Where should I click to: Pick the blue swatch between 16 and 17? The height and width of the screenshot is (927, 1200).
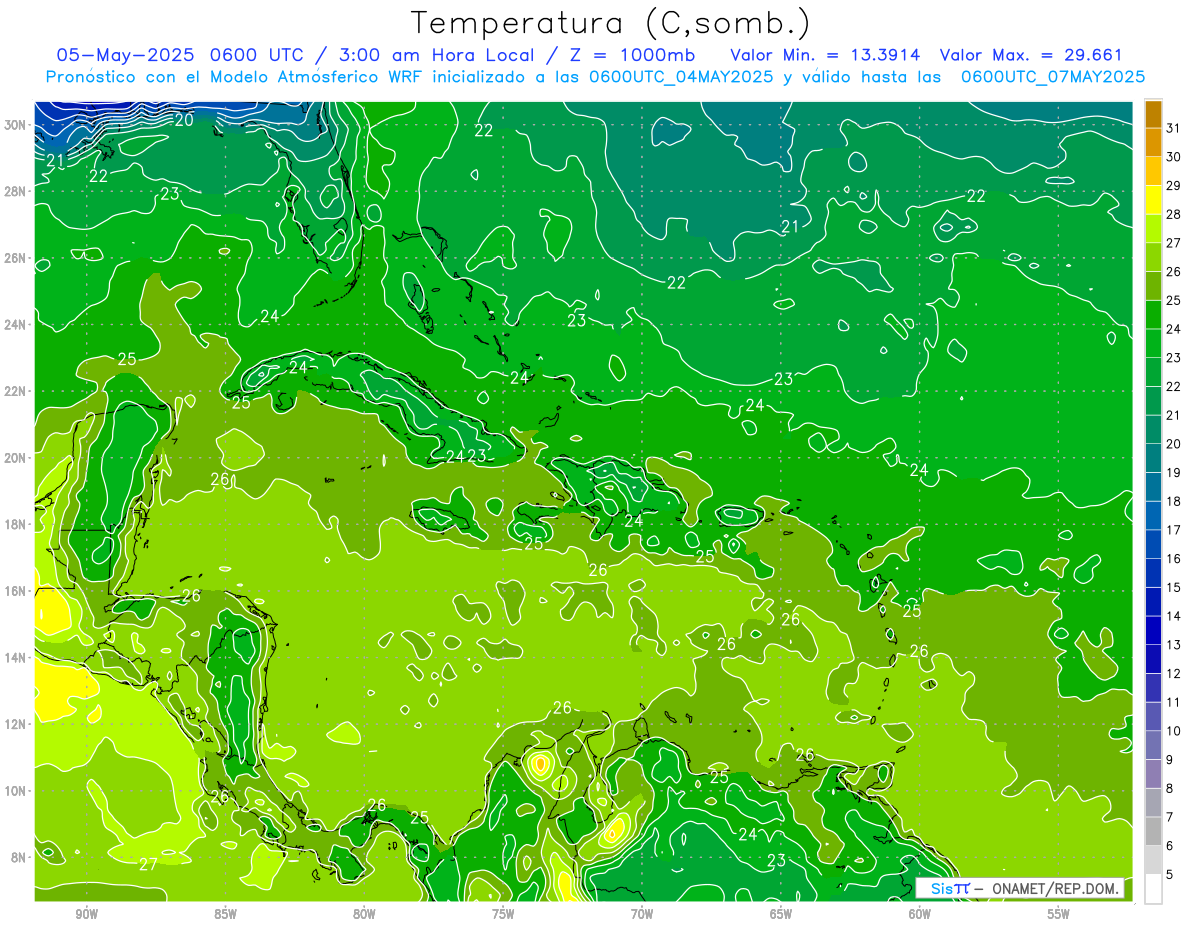tap(1153, 544)
